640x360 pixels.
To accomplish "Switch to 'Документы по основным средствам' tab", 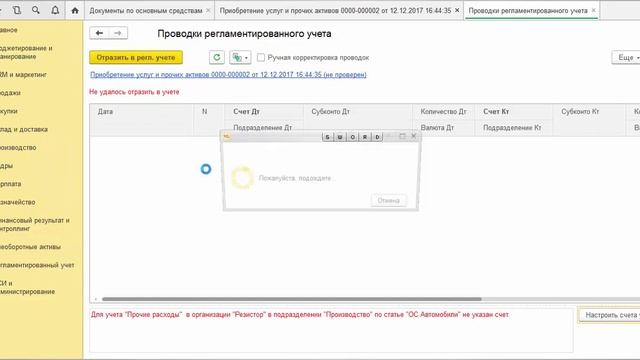I will (146, 11).
